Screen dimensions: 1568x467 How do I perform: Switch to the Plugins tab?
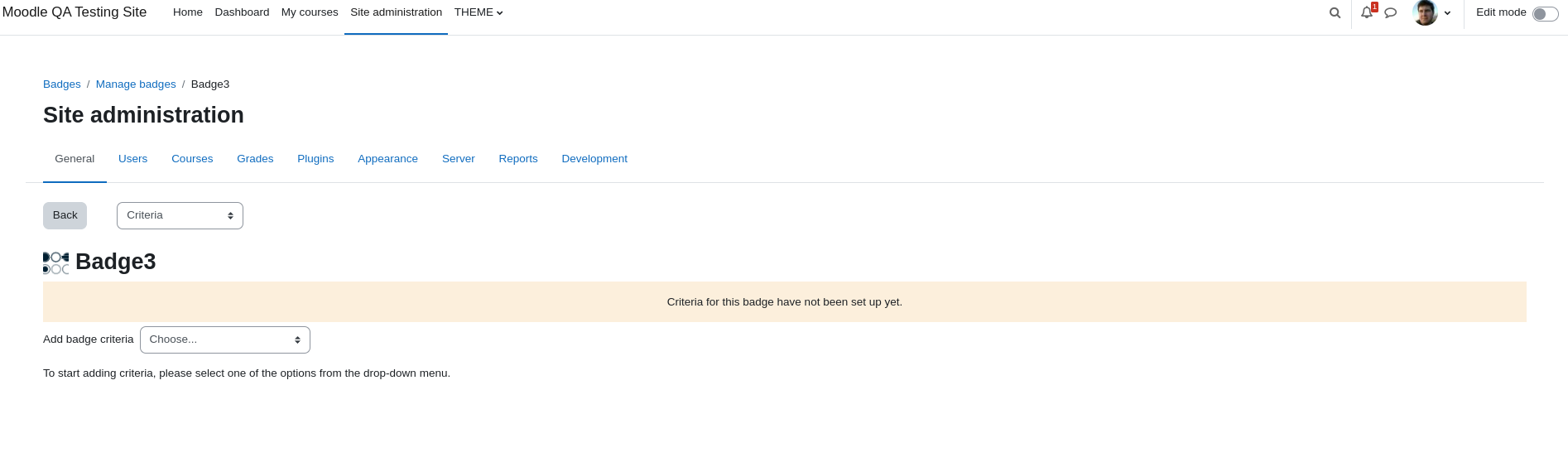315,159
